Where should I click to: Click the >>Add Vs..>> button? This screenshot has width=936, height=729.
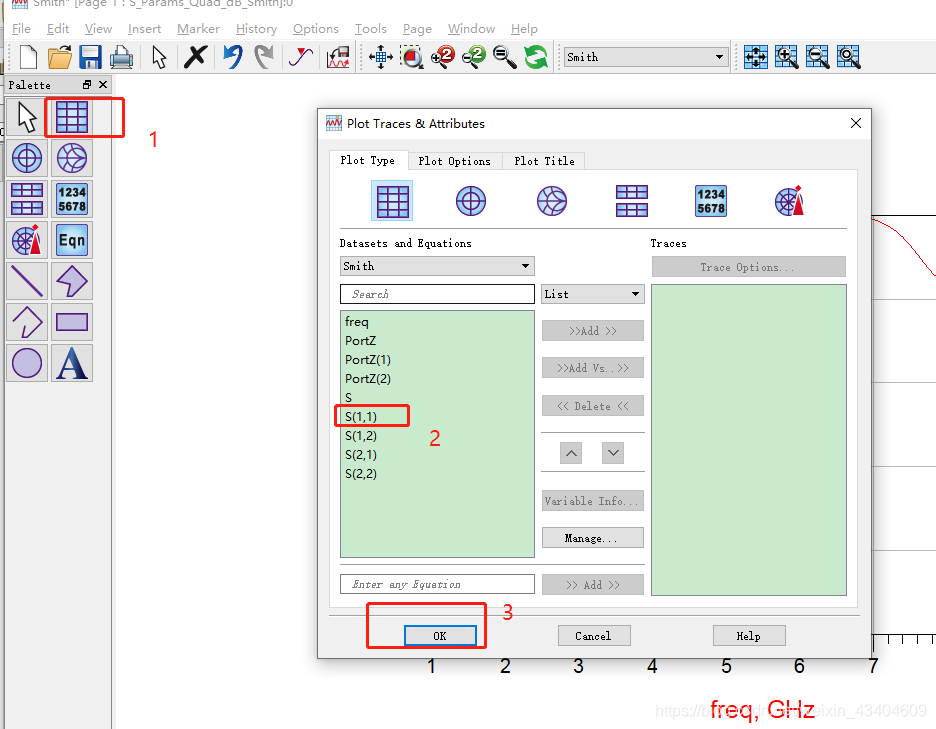(592, 368)
